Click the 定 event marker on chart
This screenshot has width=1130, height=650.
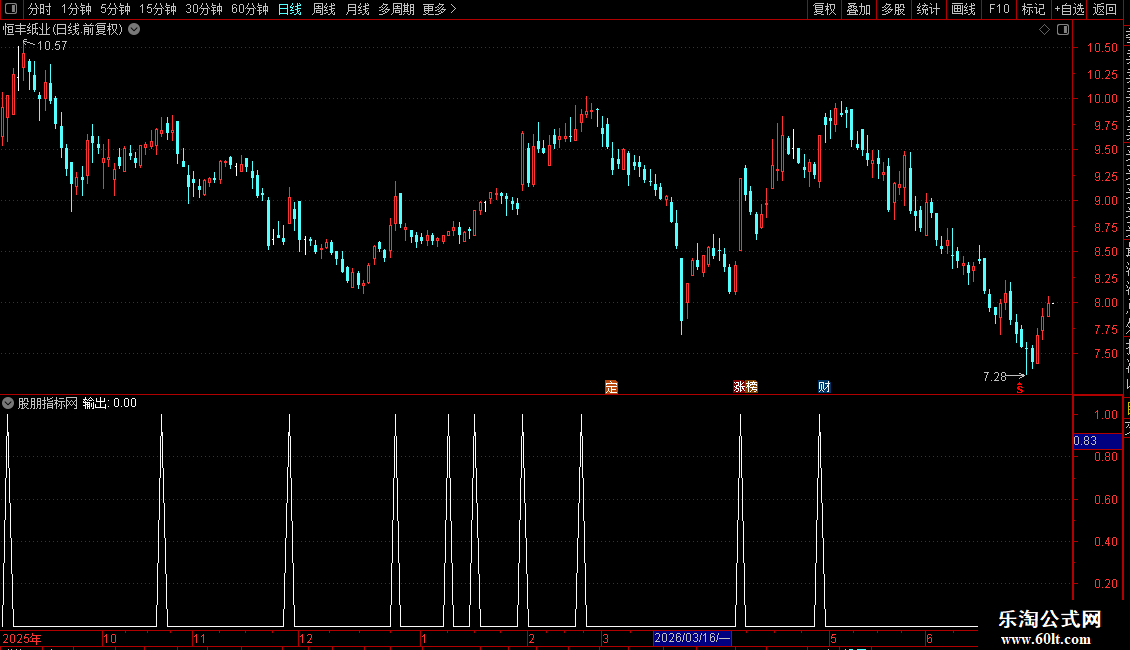(x=611, y=387)
